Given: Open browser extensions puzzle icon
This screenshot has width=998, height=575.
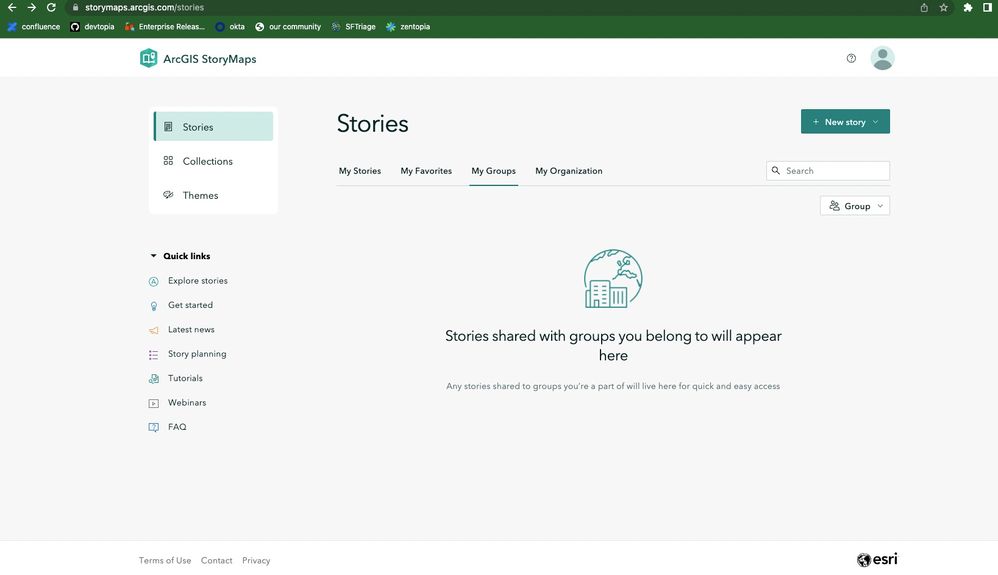Looking at the screenshot, I should [967, 8].
